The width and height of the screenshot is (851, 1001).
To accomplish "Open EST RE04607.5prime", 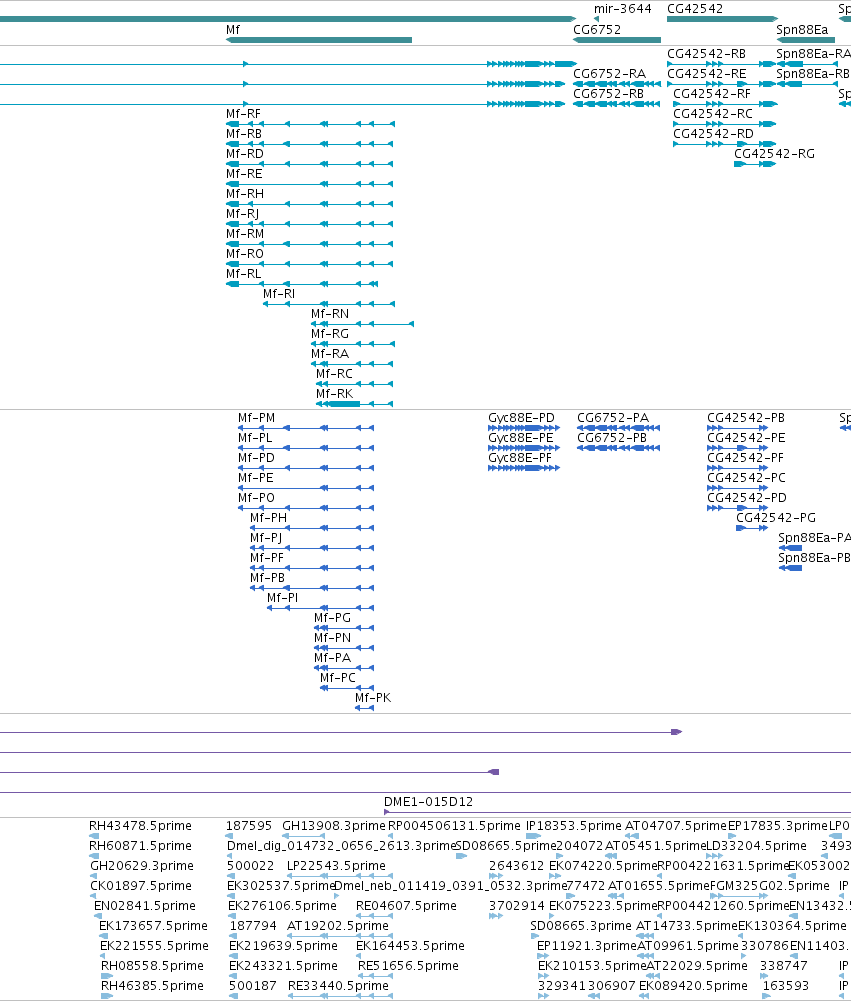I will point(406,907).
